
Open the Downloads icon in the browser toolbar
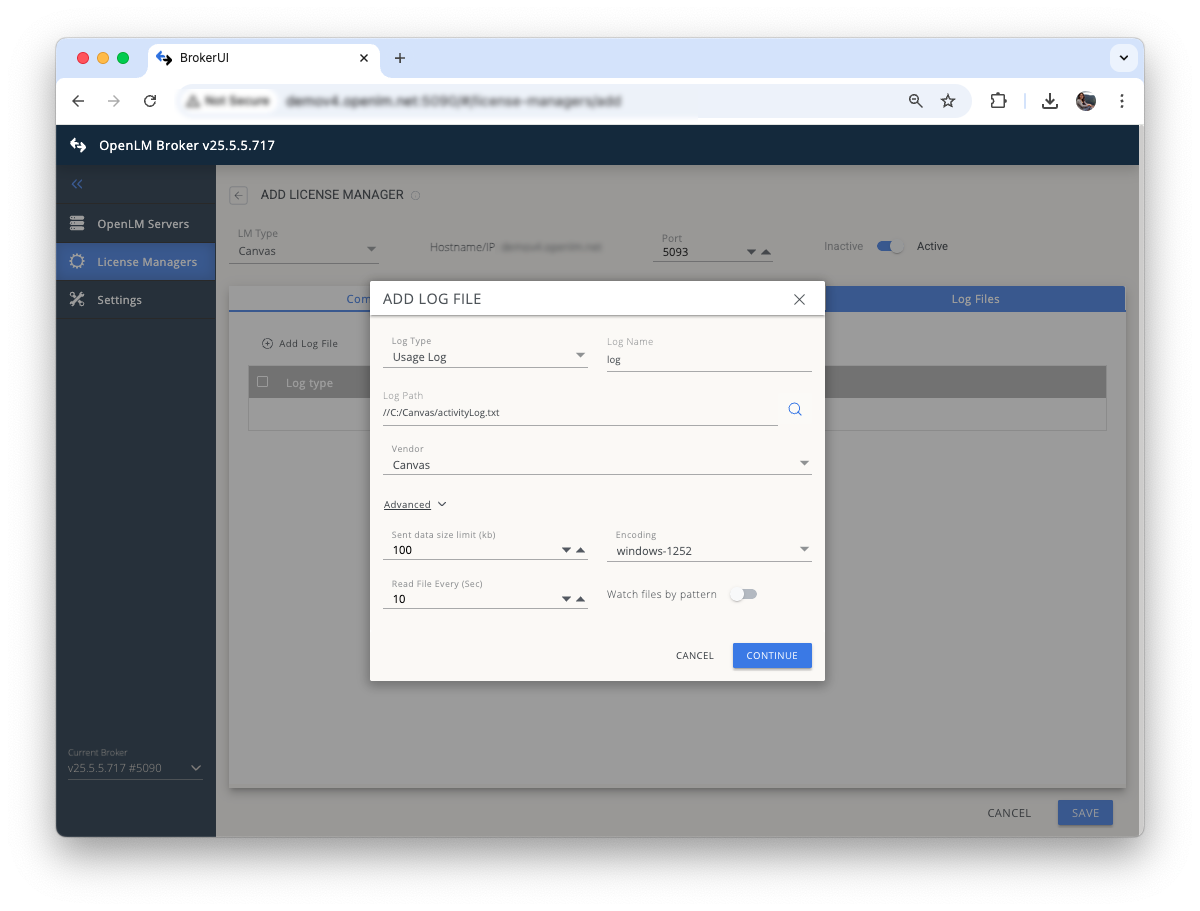(1049, 100)
